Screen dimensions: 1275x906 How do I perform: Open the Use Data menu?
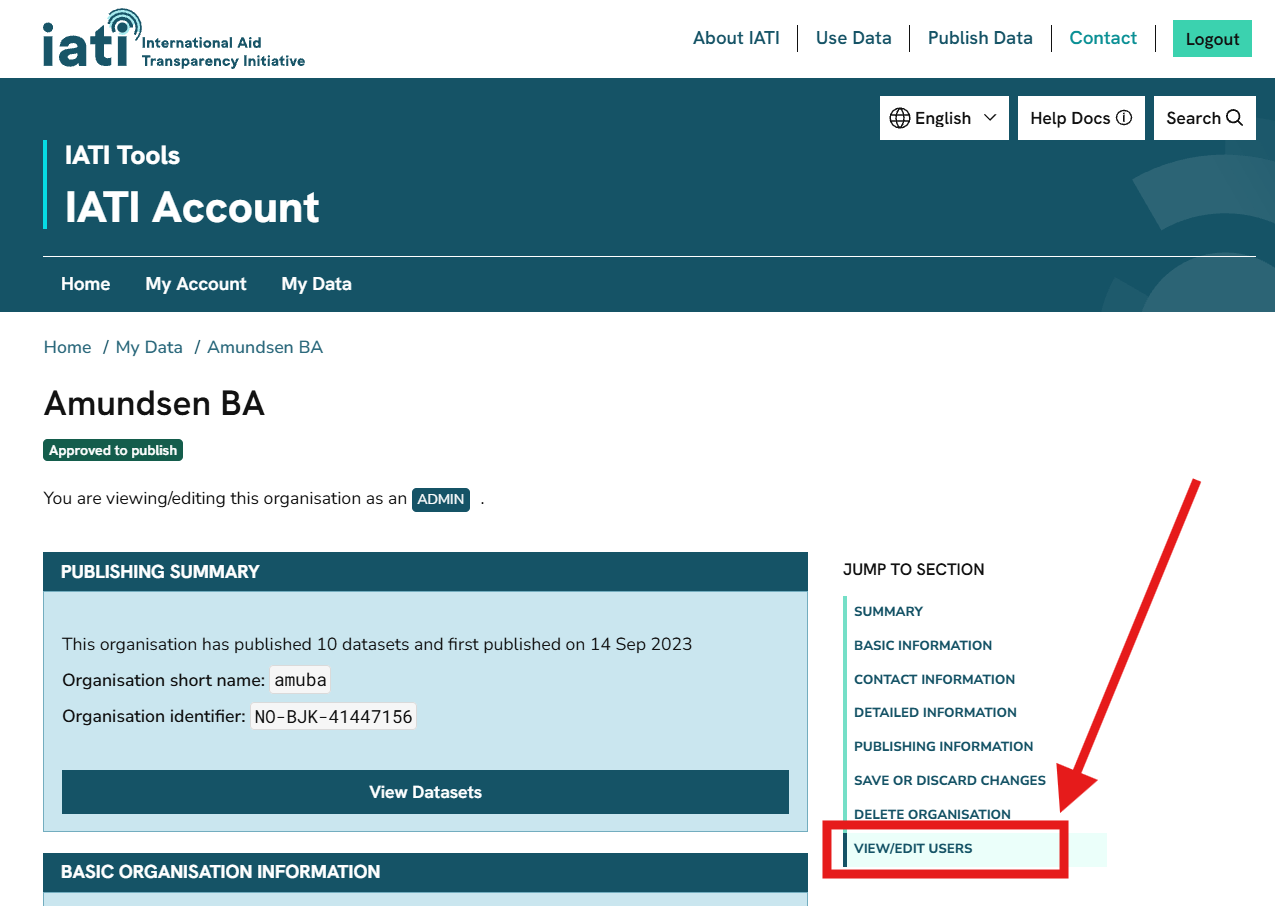pos(853,38)
